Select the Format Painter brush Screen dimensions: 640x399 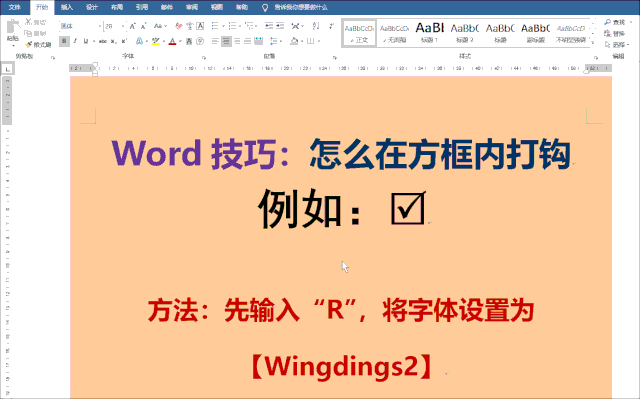click(x=28, y=44)
